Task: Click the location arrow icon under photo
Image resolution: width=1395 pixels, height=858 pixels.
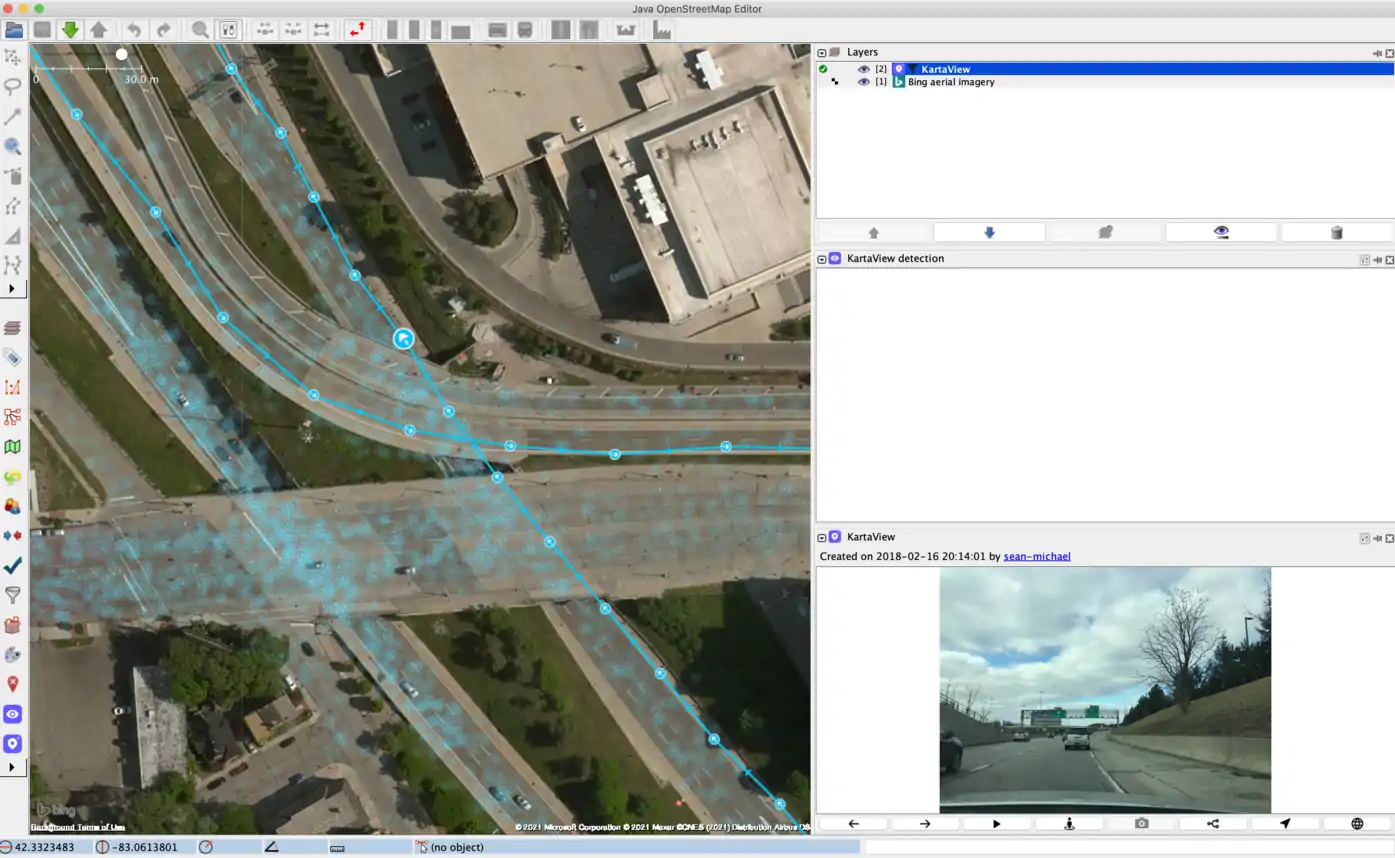Action: coord(1285,824)
